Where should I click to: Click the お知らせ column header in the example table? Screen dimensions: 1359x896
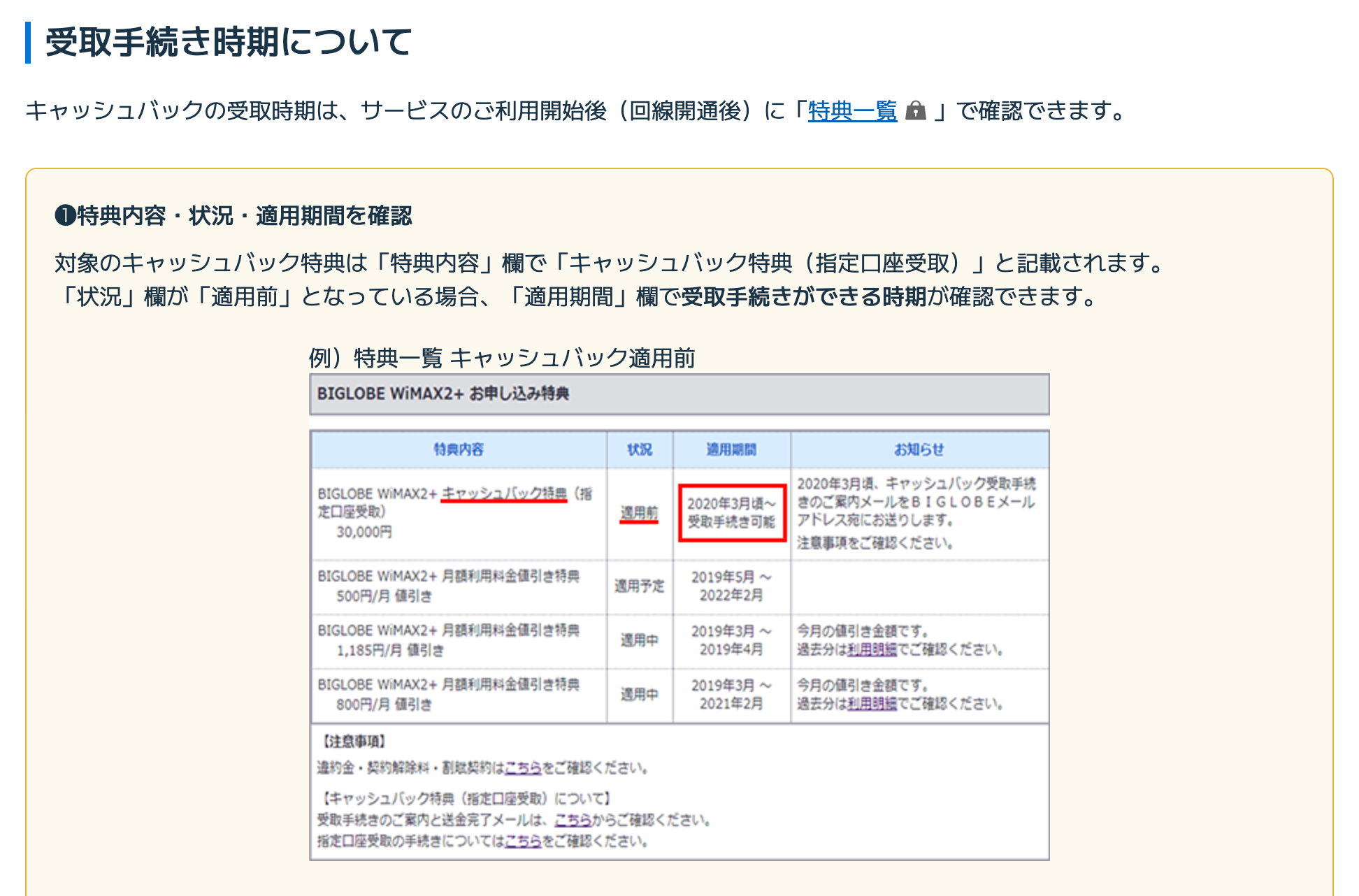pos(919,449)
